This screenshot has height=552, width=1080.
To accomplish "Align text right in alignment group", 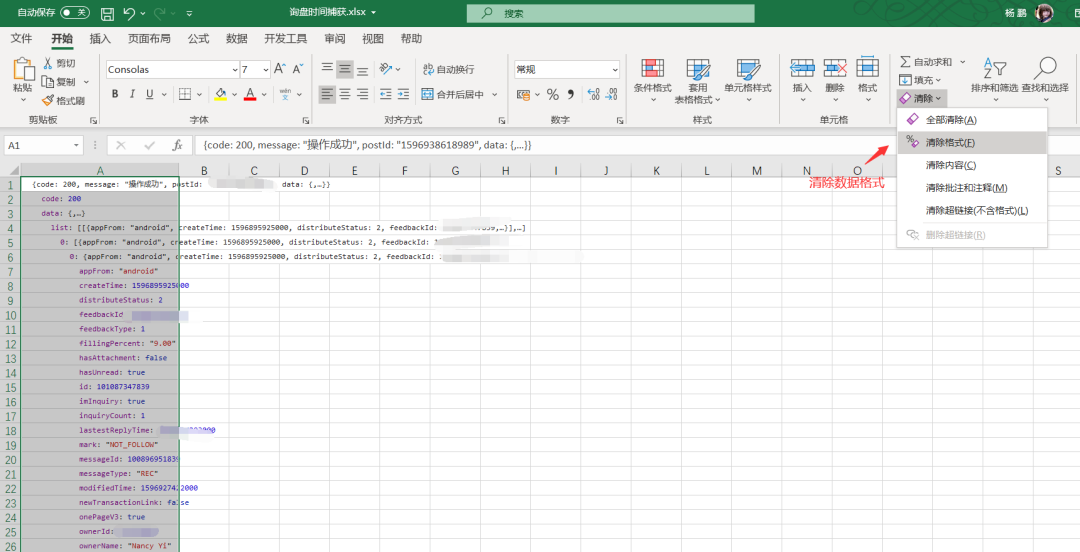I will [362, 94].
